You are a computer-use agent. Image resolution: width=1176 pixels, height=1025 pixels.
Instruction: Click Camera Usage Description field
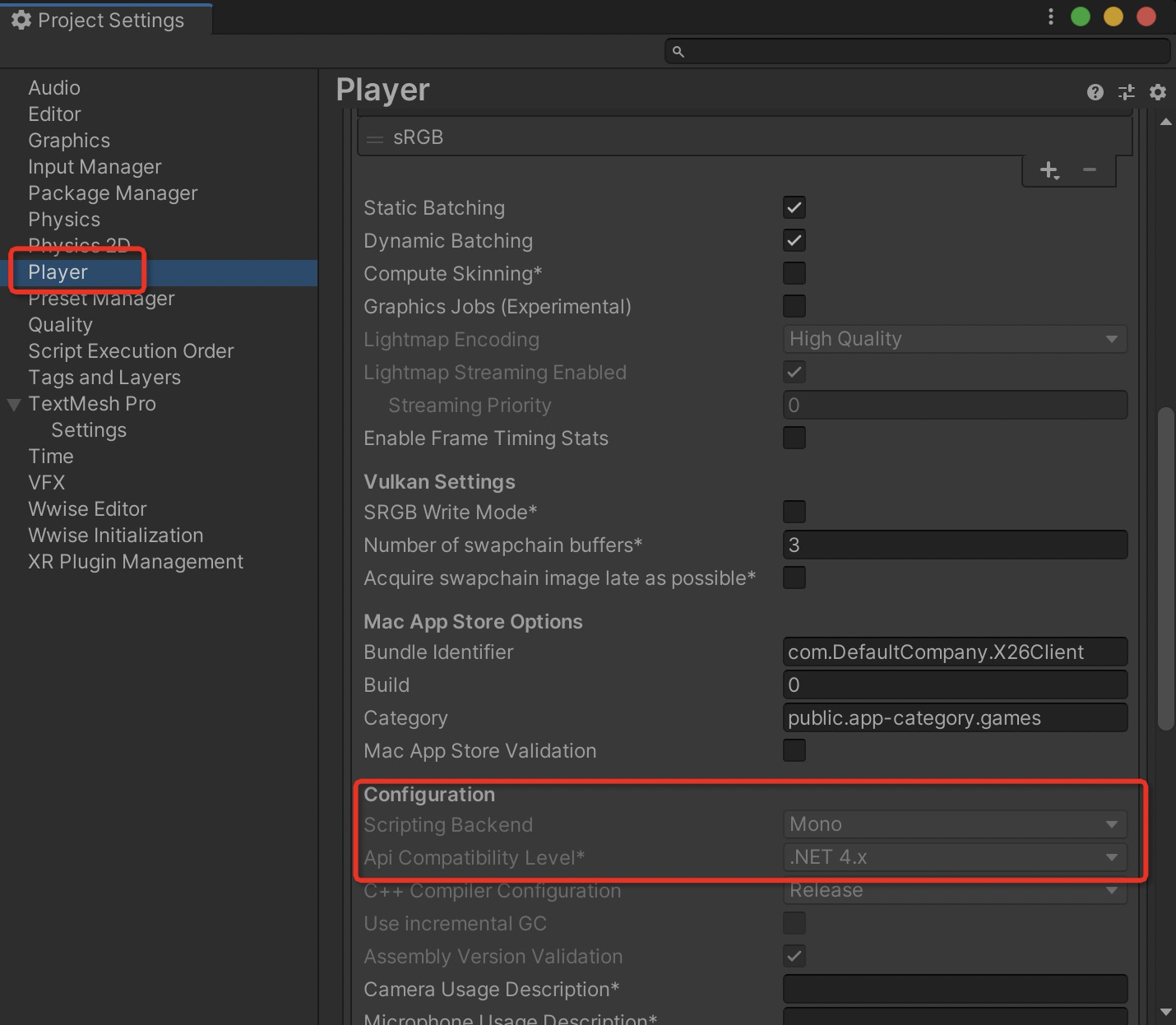[x=955, y=989]
